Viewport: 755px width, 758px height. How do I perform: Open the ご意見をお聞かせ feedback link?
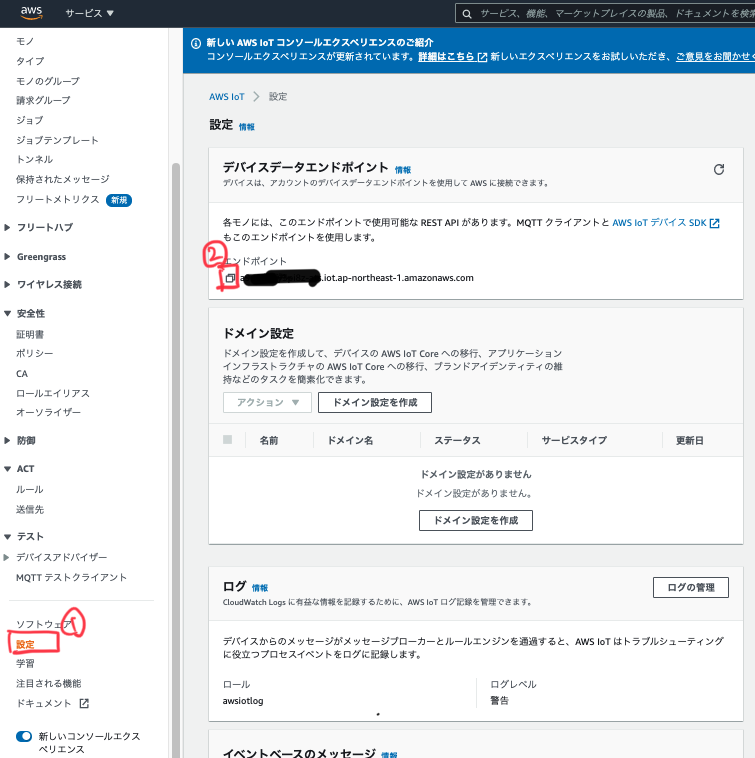pos(715,57)
